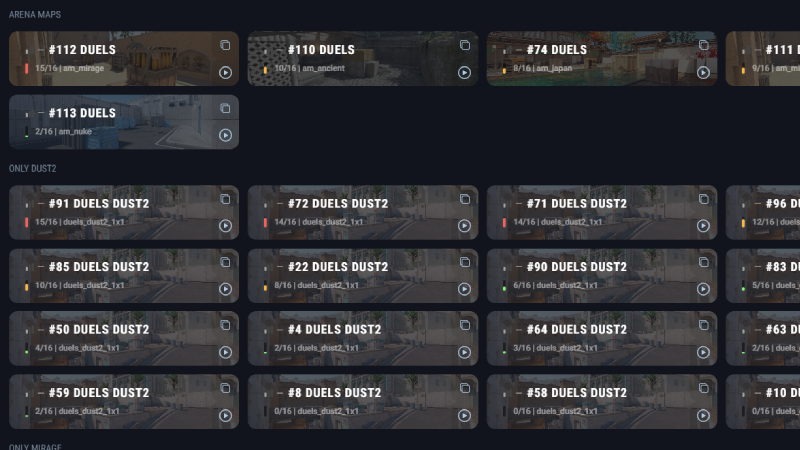Copy the #91 DUELS DUST2 address
This screenshot has width=800, height=450.
click(x=225, y=199)
